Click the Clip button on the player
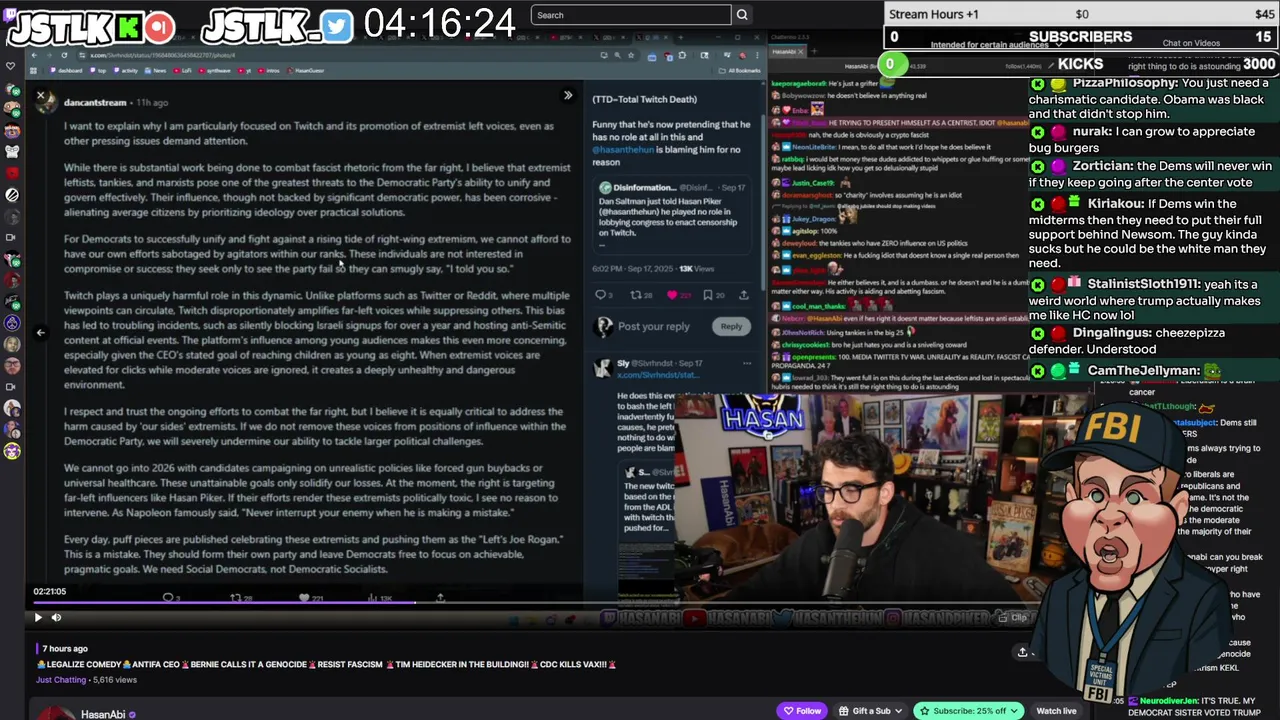This screenshot has width=1280, height=720. tap(1013, 617)
